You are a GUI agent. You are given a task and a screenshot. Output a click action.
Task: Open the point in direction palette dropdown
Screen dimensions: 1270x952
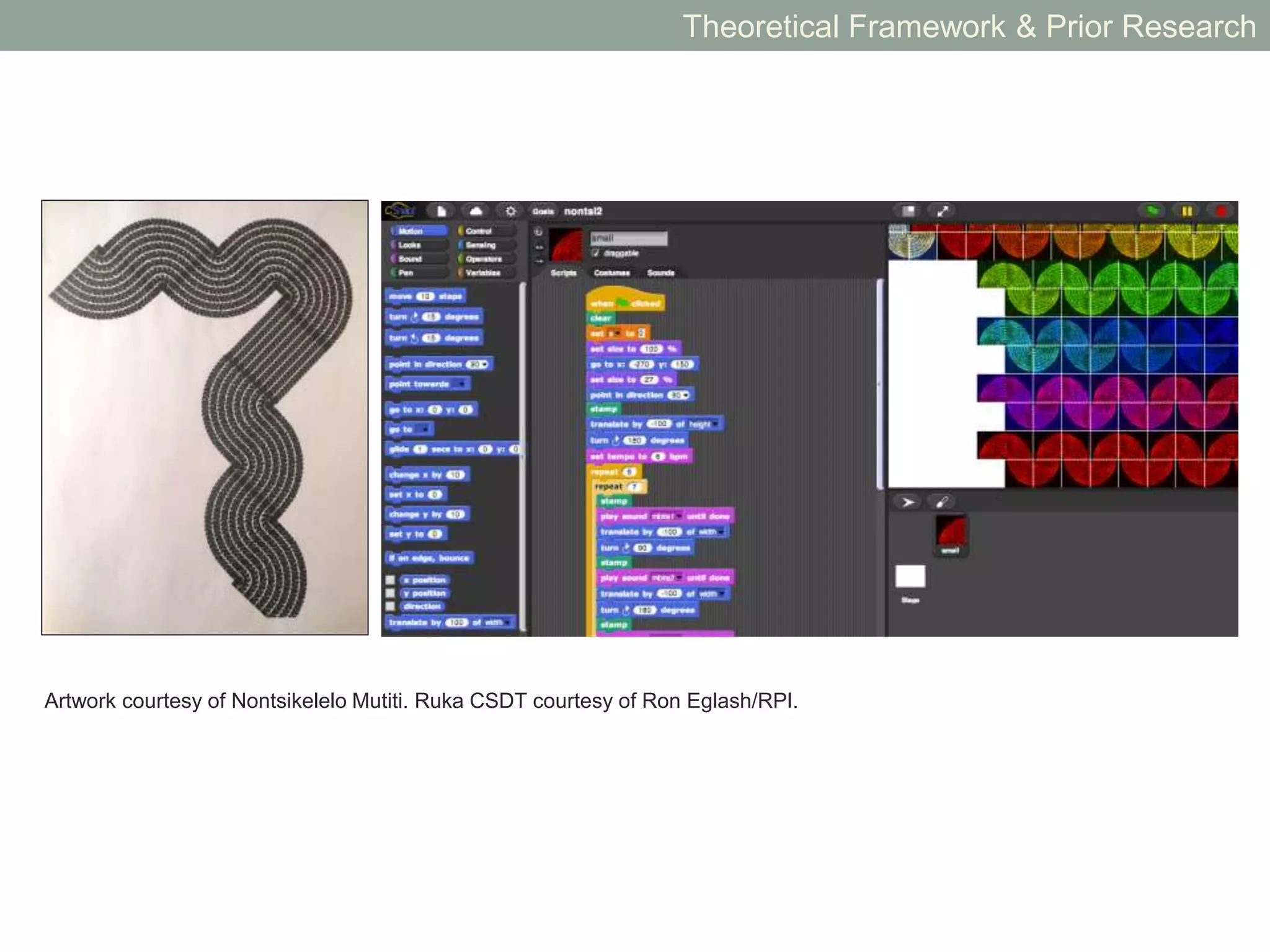click(485, 364)
